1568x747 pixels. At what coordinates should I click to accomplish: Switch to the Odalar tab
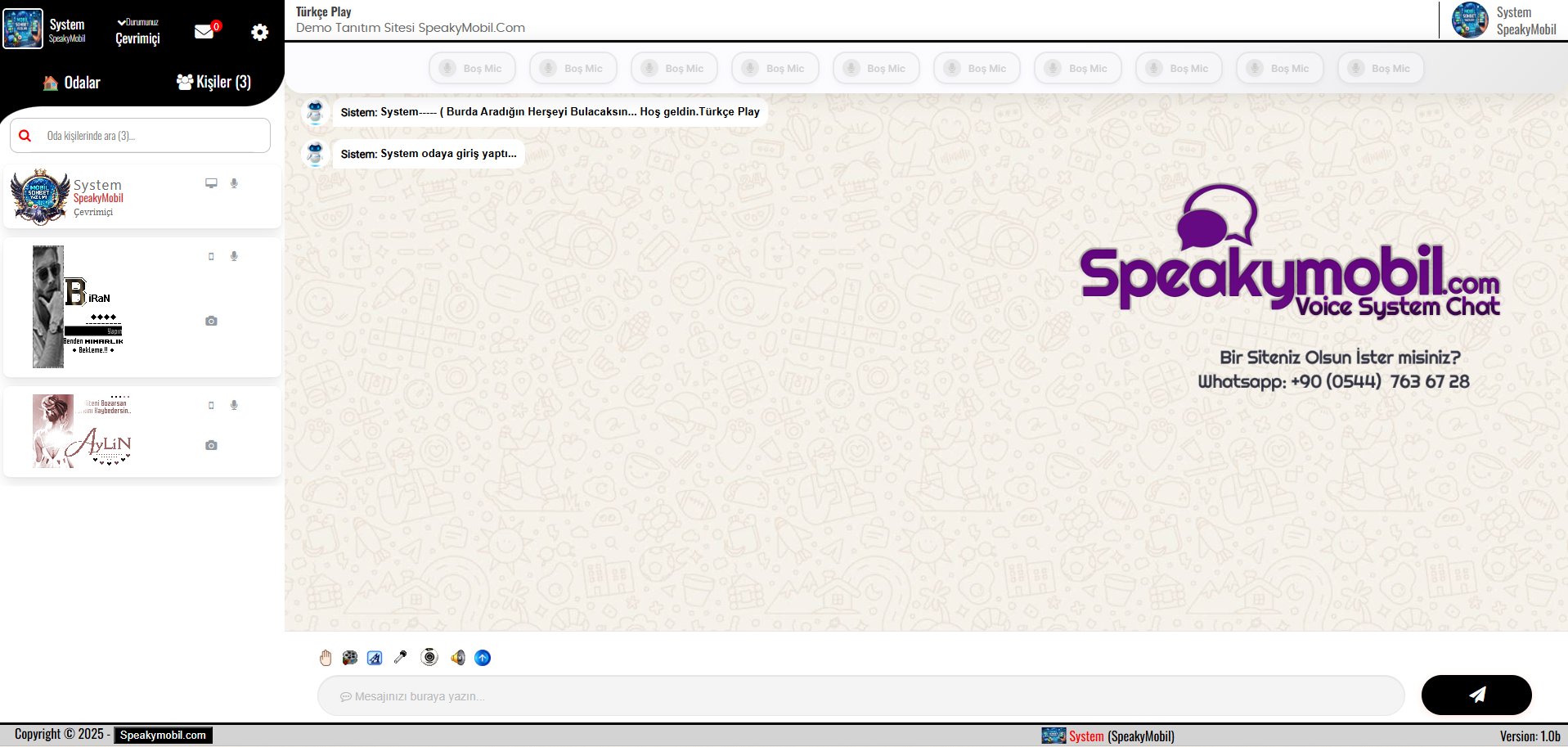pyautogui.click(x=72, y=82)
